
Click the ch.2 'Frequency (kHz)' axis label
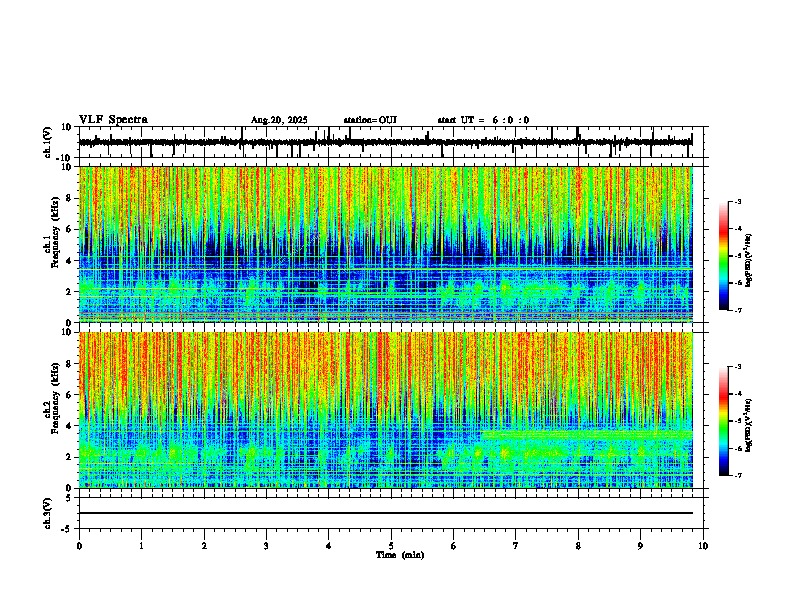coord(55,398)
